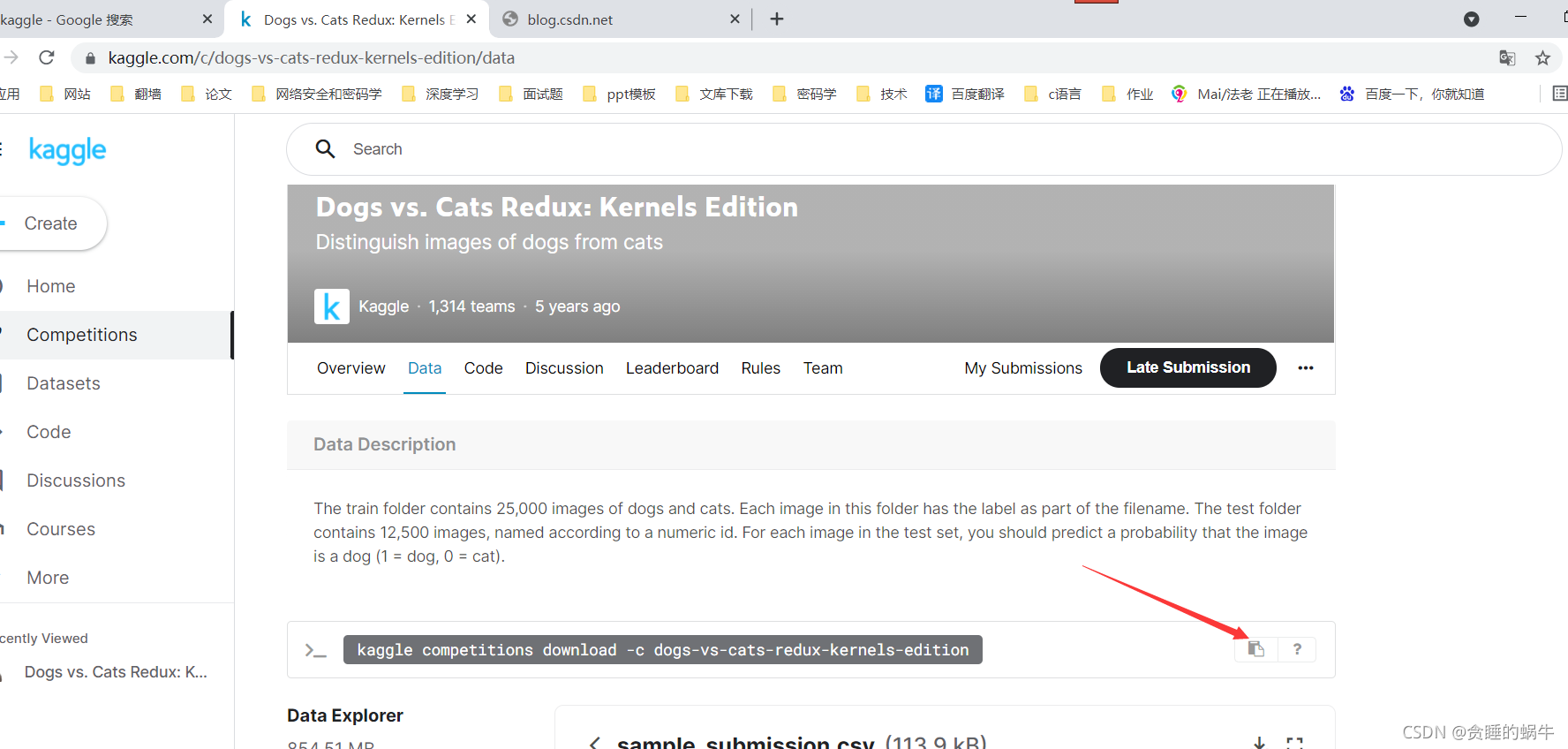This screenshot has height=749, width=1568.
Task: Open the 文库下载 bookmarks folder
Action: pyautogui.click(x=714, y=94)
